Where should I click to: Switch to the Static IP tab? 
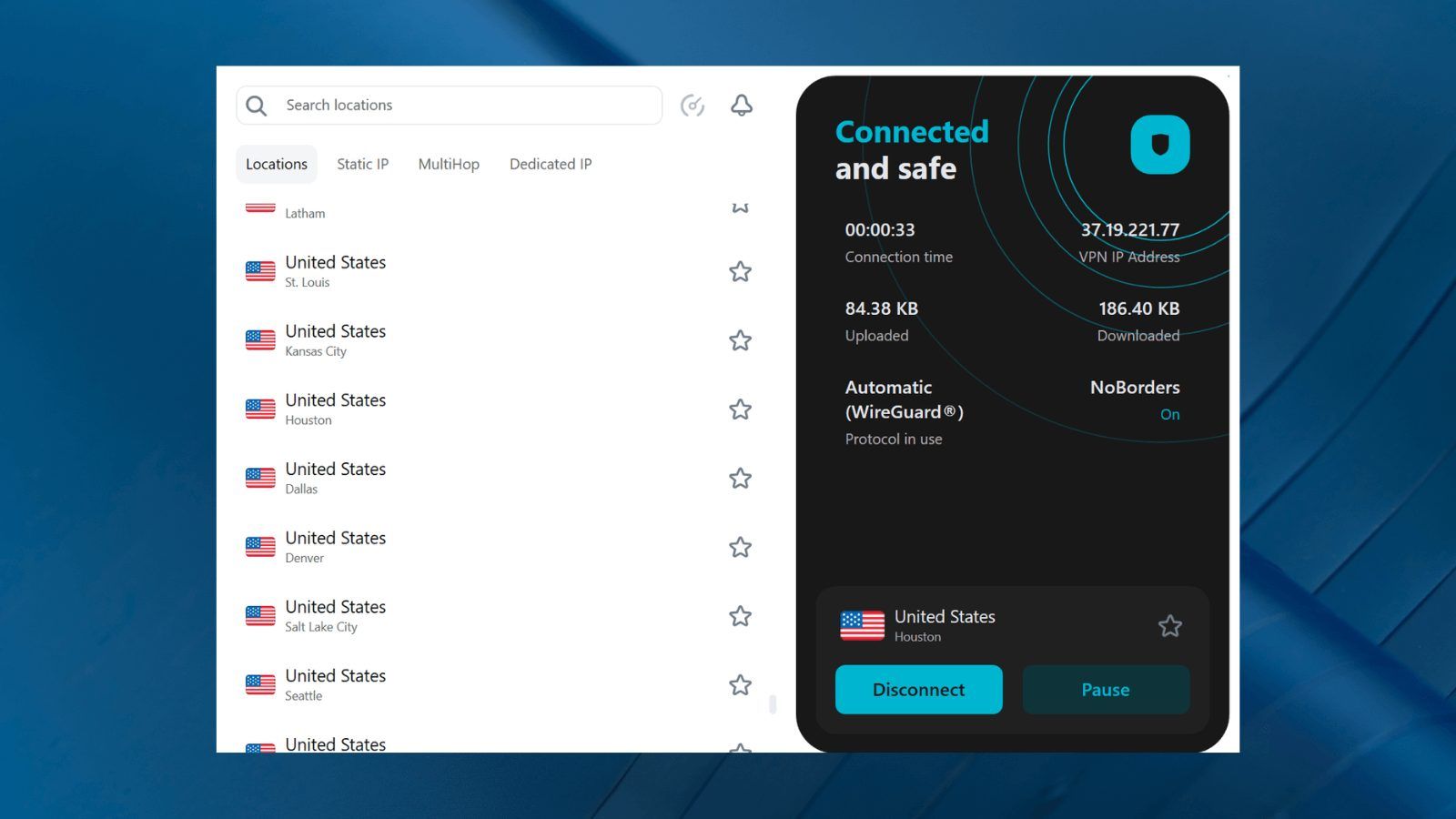coord(362,164)
